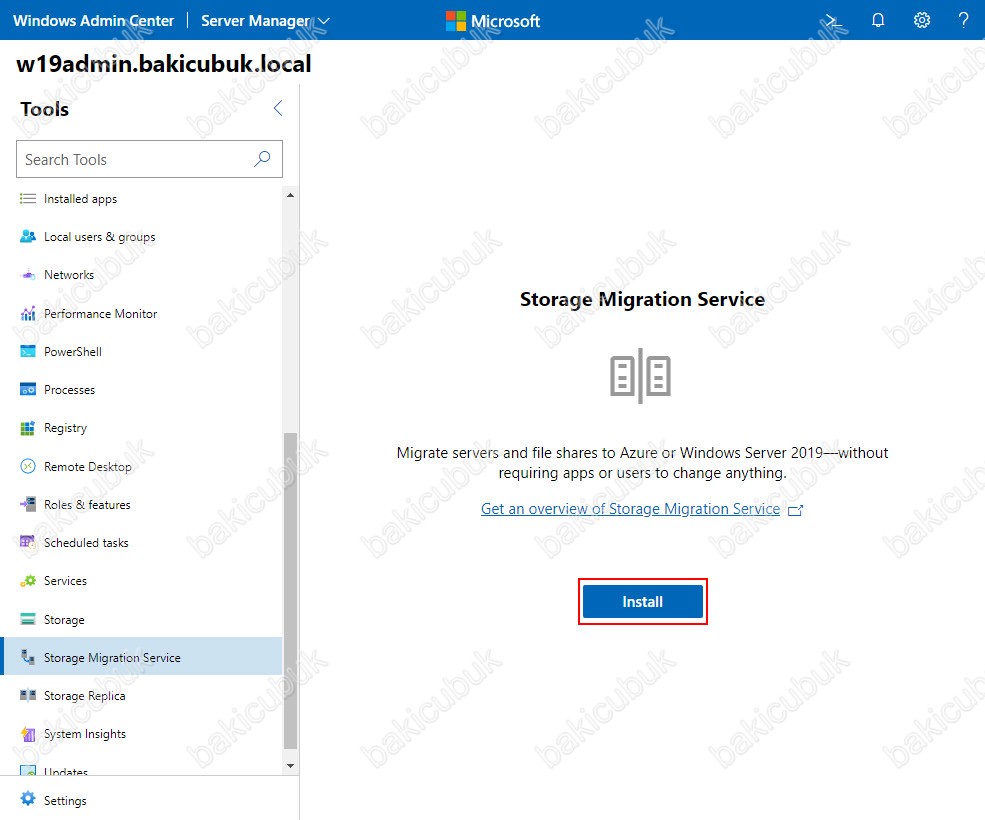The height and width of the screenshot is (820, 985).
Task: Click the Services gear icon
Action: pyautogui.click(x=28, y=581)
